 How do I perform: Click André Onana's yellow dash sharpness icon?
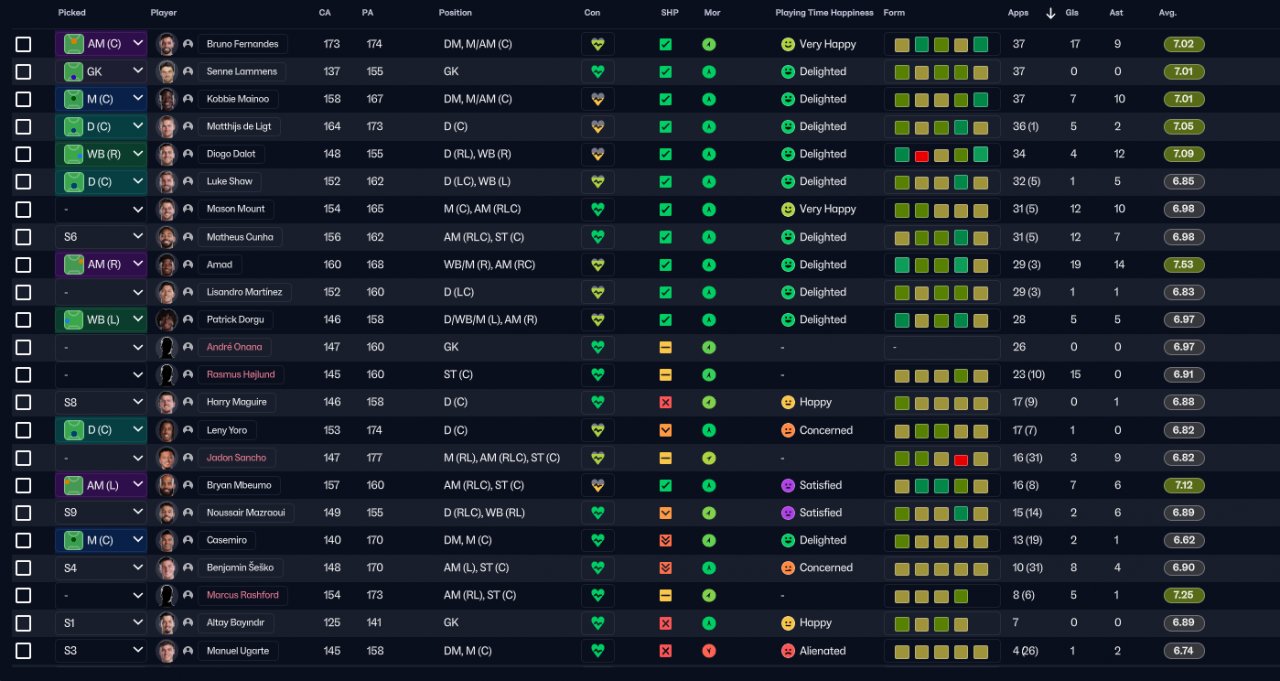(x=665, y=347)
